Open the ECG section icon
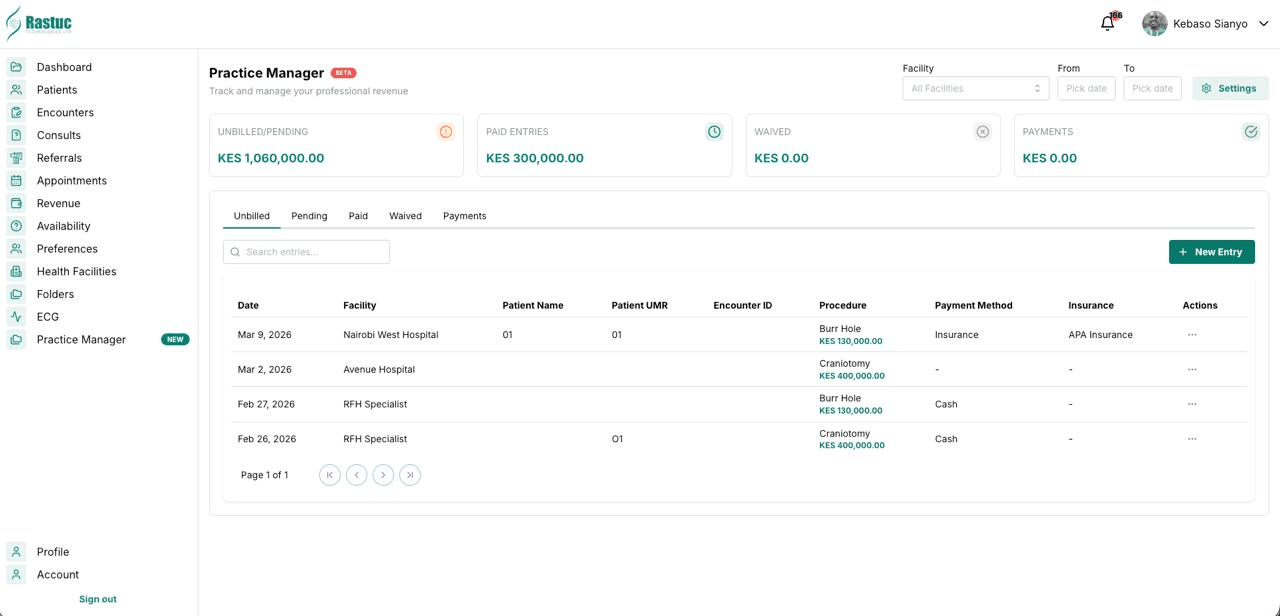The height and width of the screenshot is (616, 1280). (x=15, y=316)
